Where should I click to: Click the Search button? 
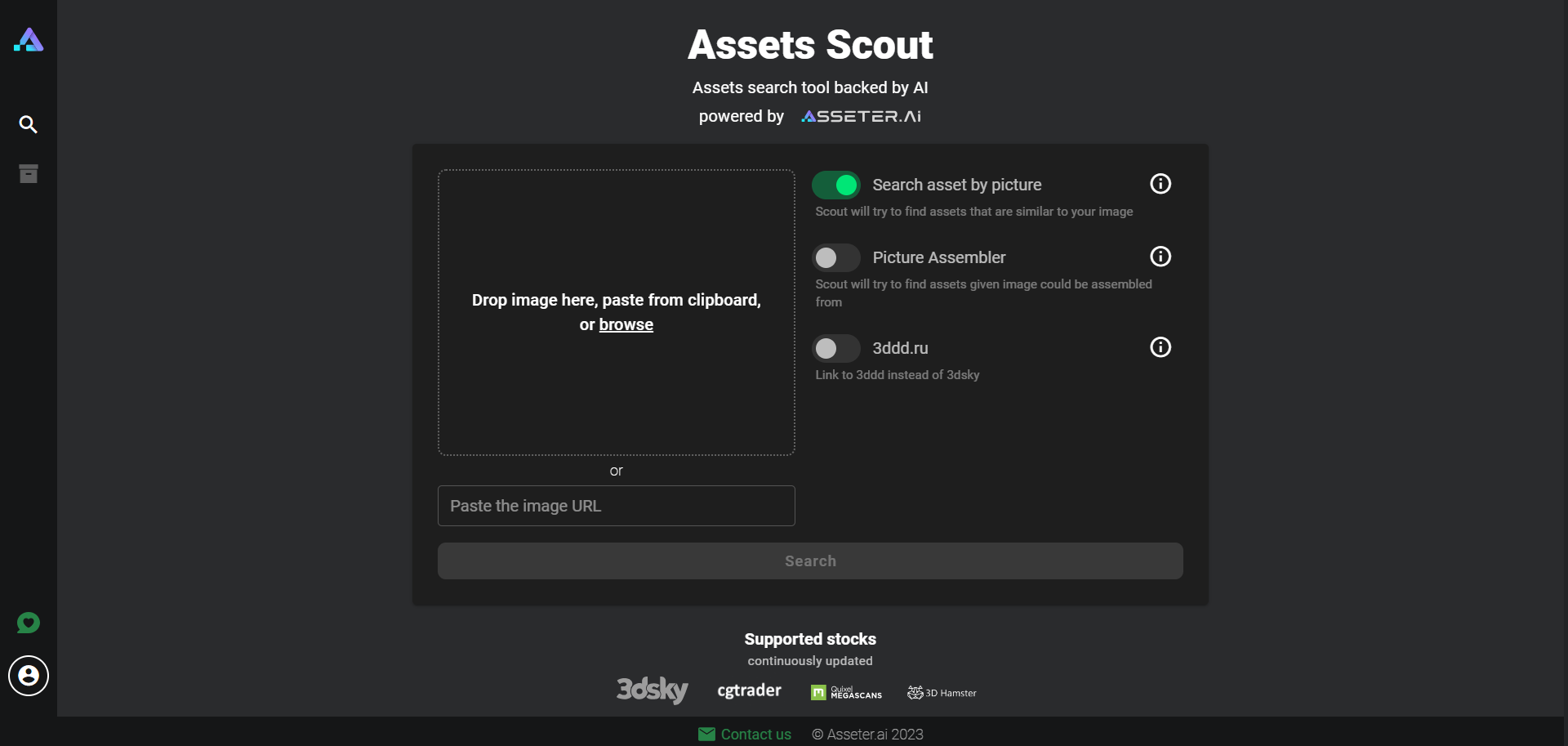tap(809, 561)
